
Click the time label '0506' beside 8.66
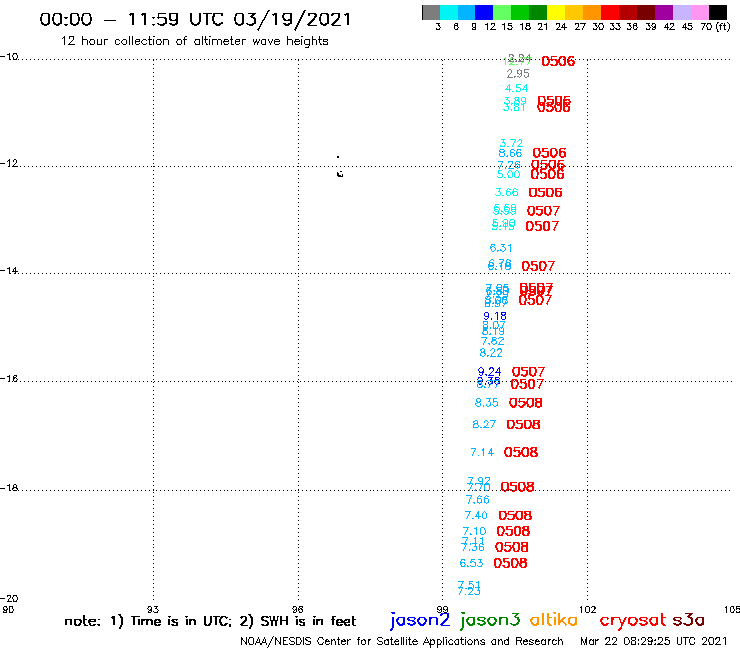click(x=549, y=153)
